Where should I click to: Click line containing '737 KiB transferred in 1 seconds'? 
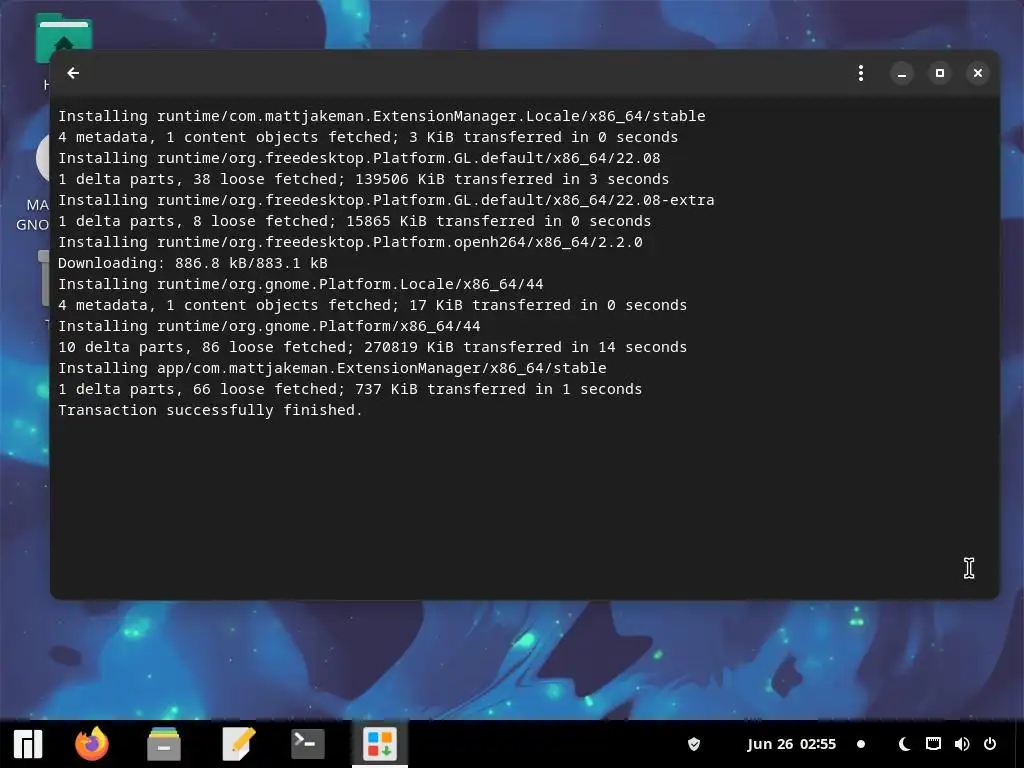point(350,389)
